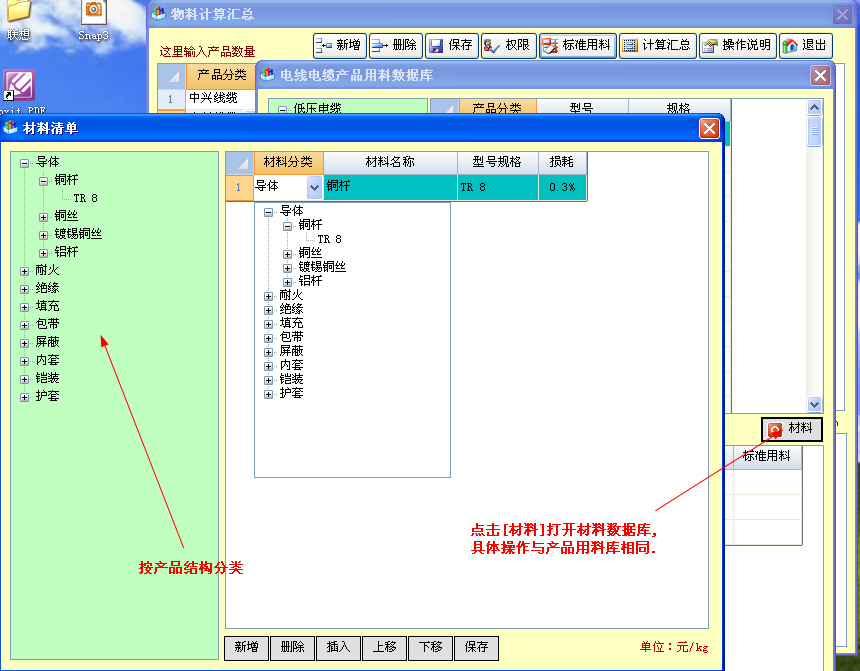Image resolution: width=860 pixels, height=671 pixels.
Task: Open the 权限 permissions tool
Action: pos(507,45)
